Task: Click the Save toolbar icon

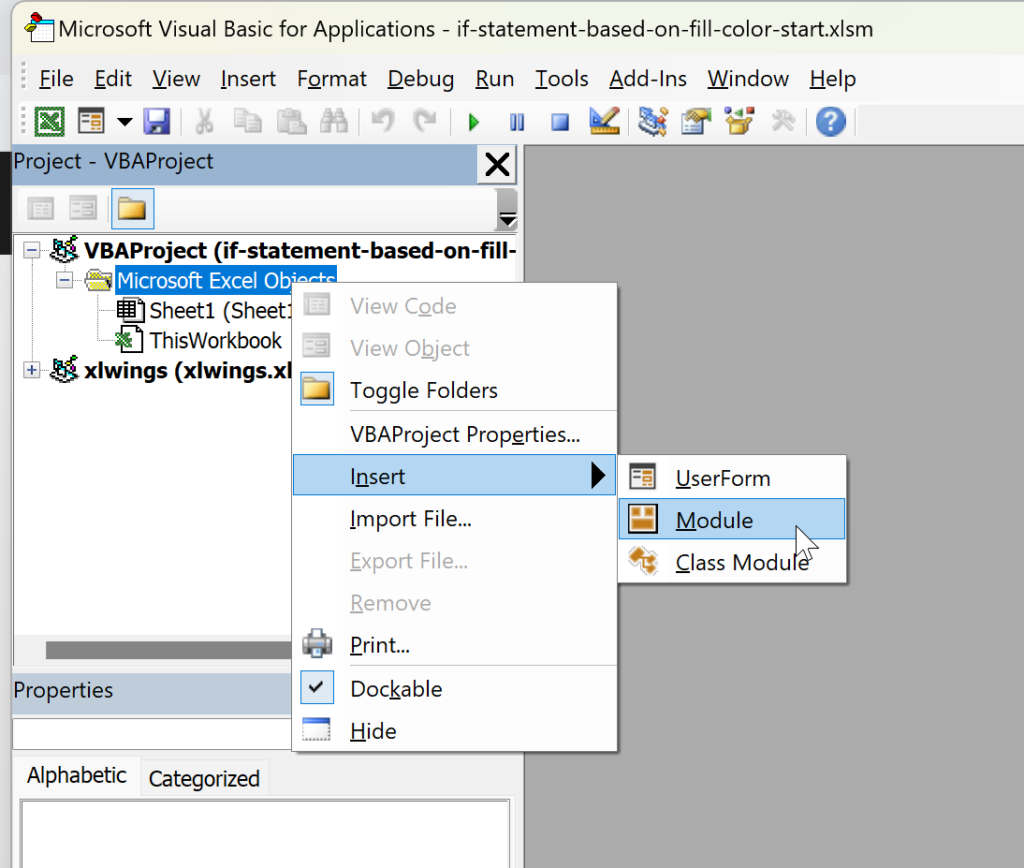Action: (157, 121)
